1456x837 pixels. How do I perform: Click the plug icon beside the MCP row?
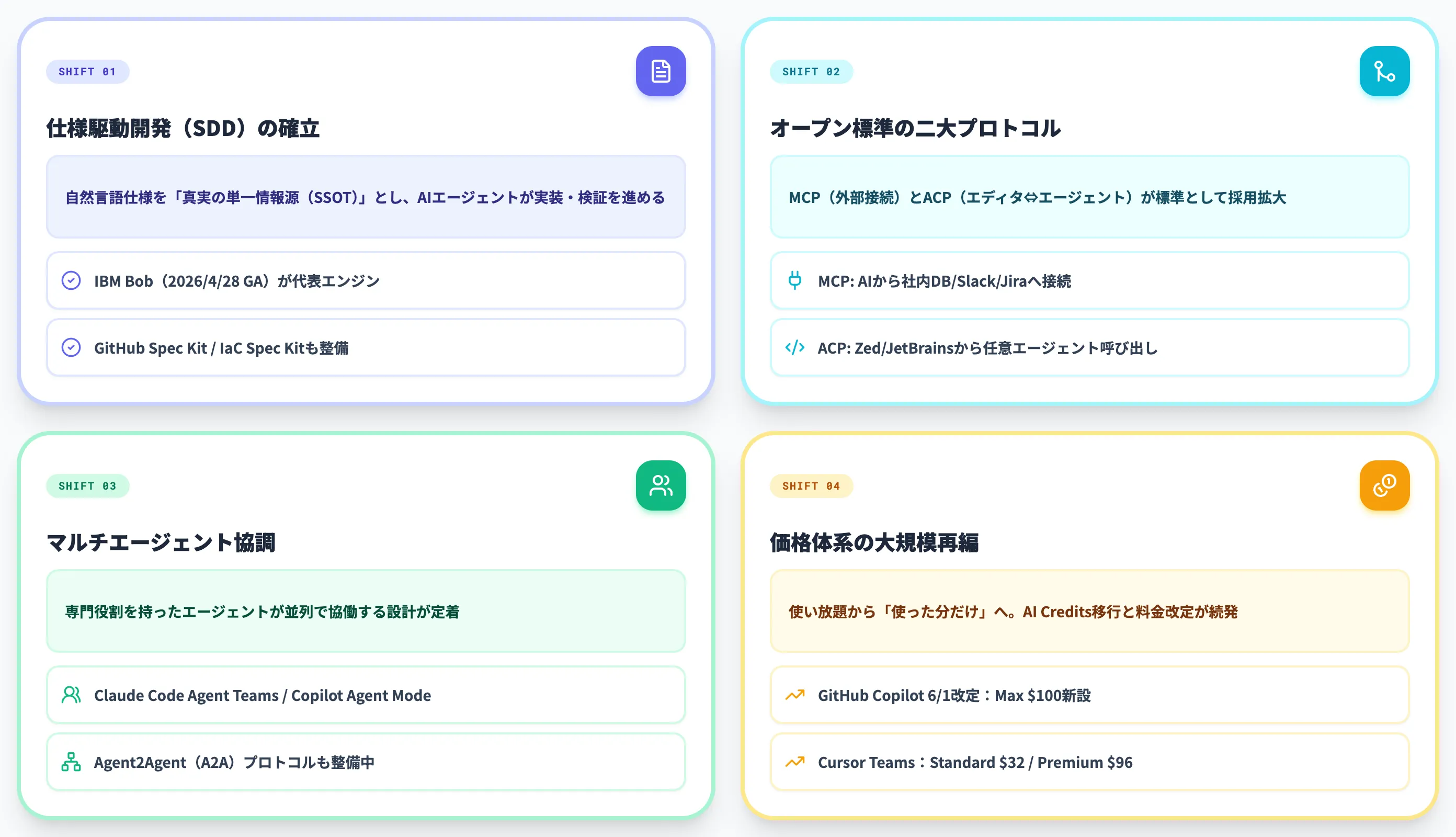[x=794, y=280]
